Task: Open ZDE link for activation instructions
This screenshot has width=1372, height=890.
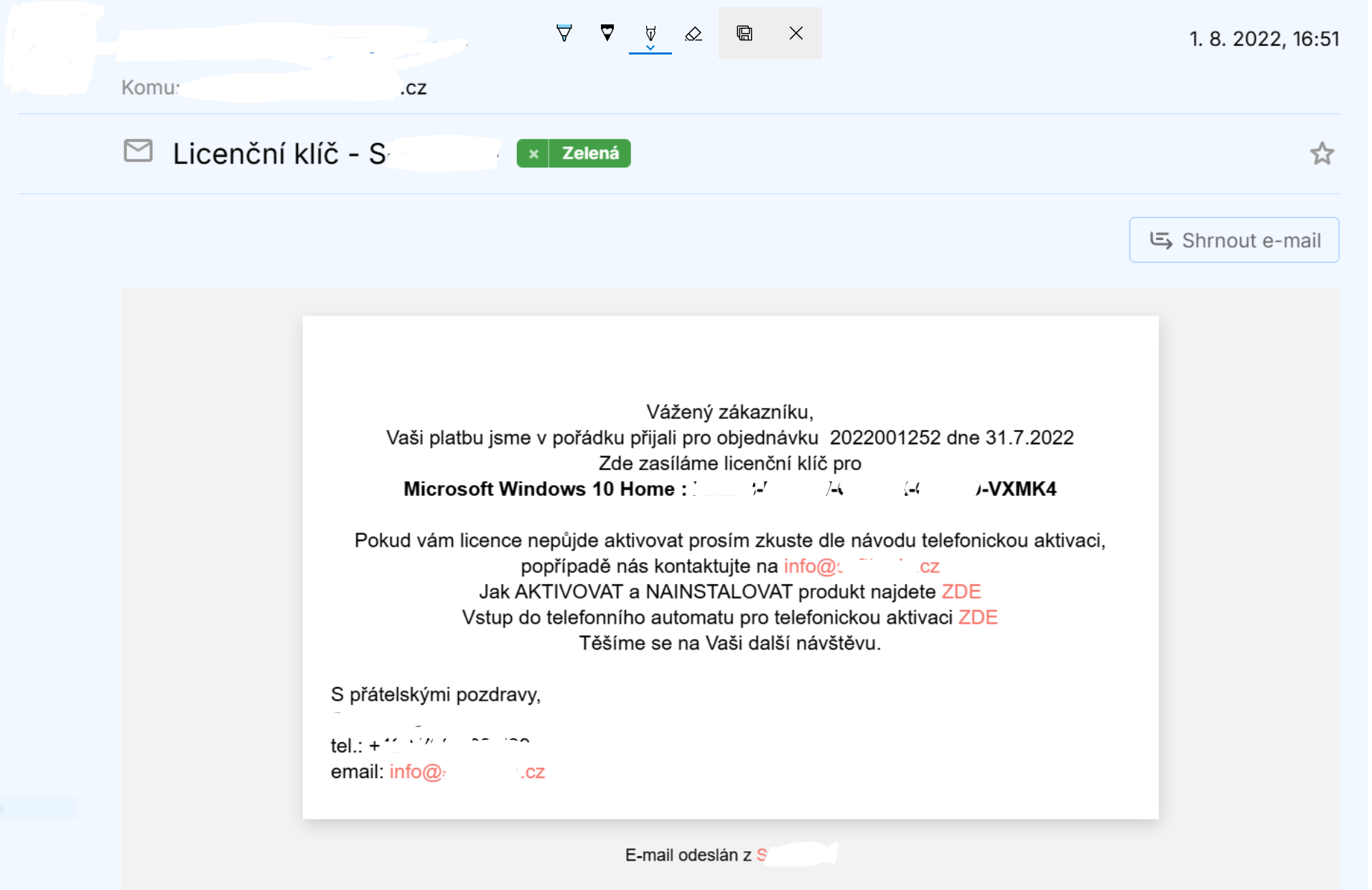Action: [961, 591]
